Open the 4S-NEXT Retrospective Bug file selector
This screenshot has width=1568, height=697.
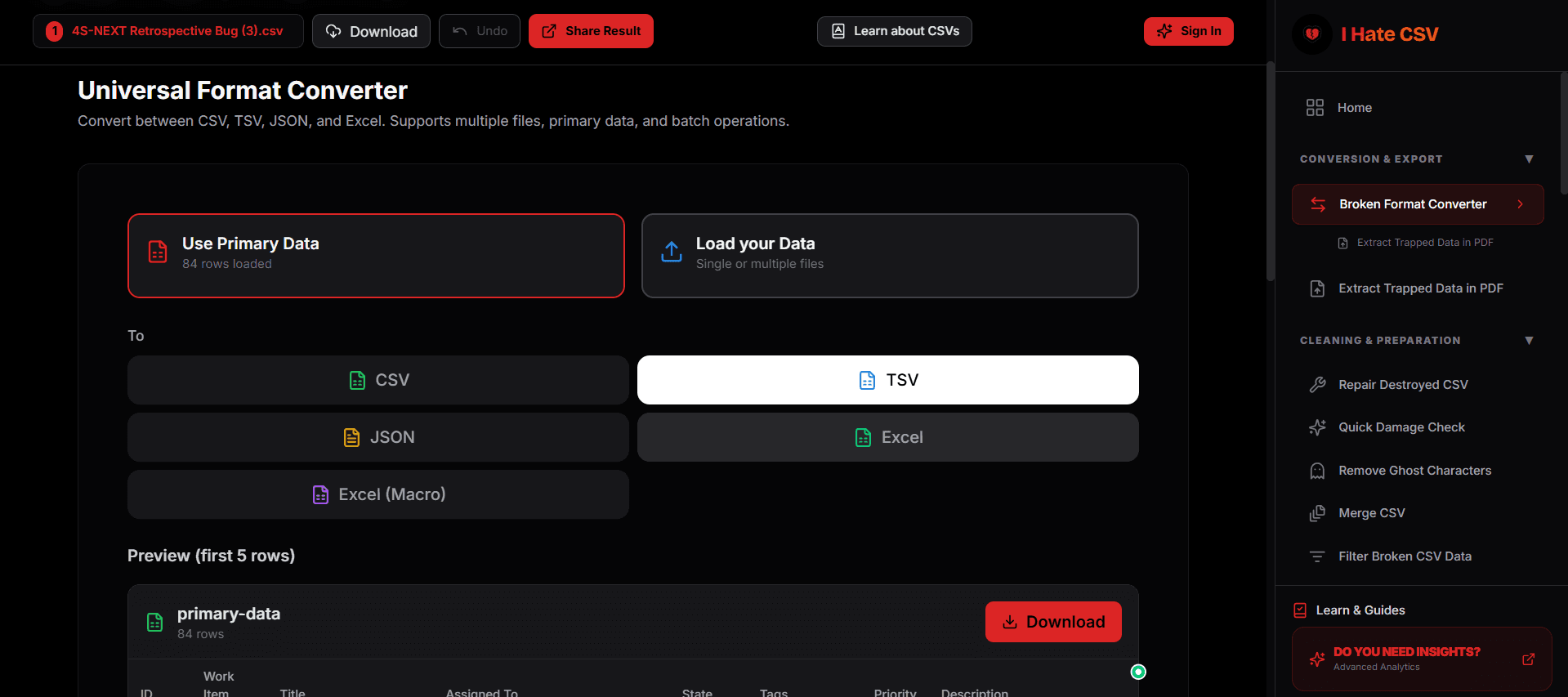tap(168, 31)
